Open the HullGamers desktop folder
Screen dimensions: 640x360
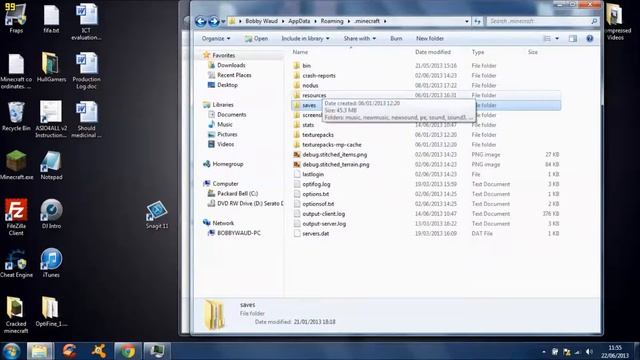click(51, 67)
